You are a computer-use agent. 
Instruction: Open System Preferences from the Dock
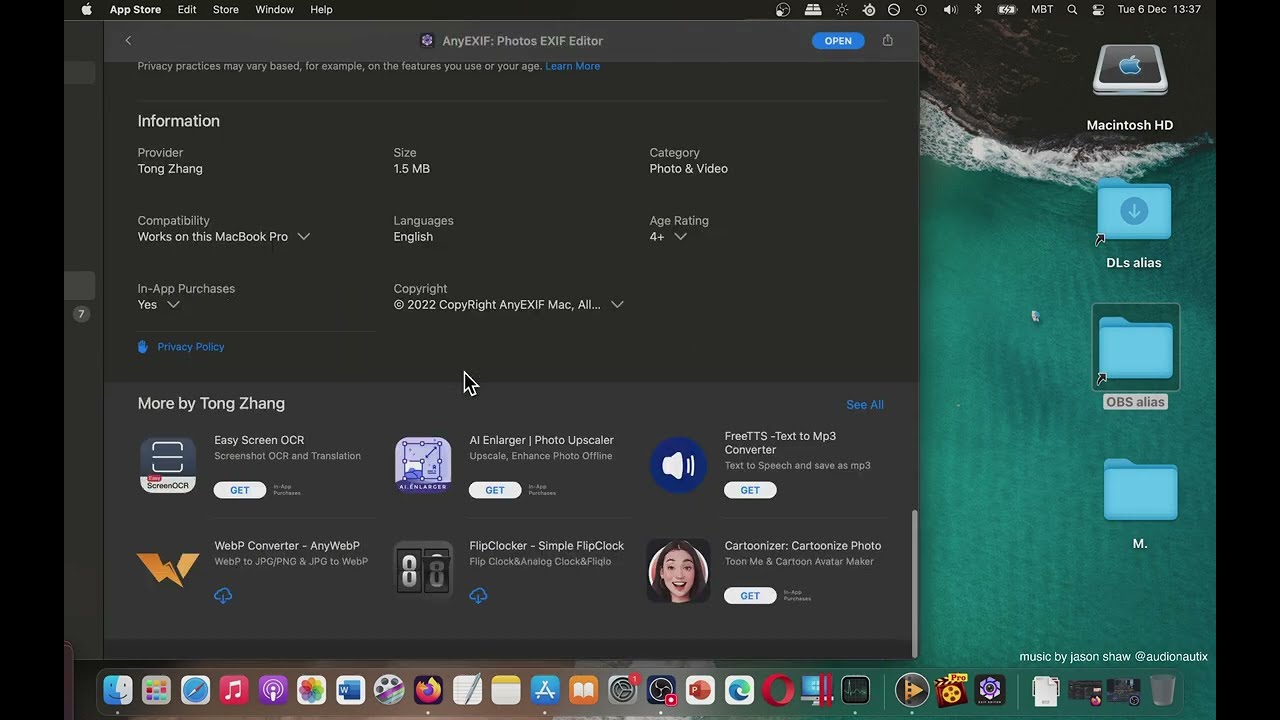click(x=623, y=690)
